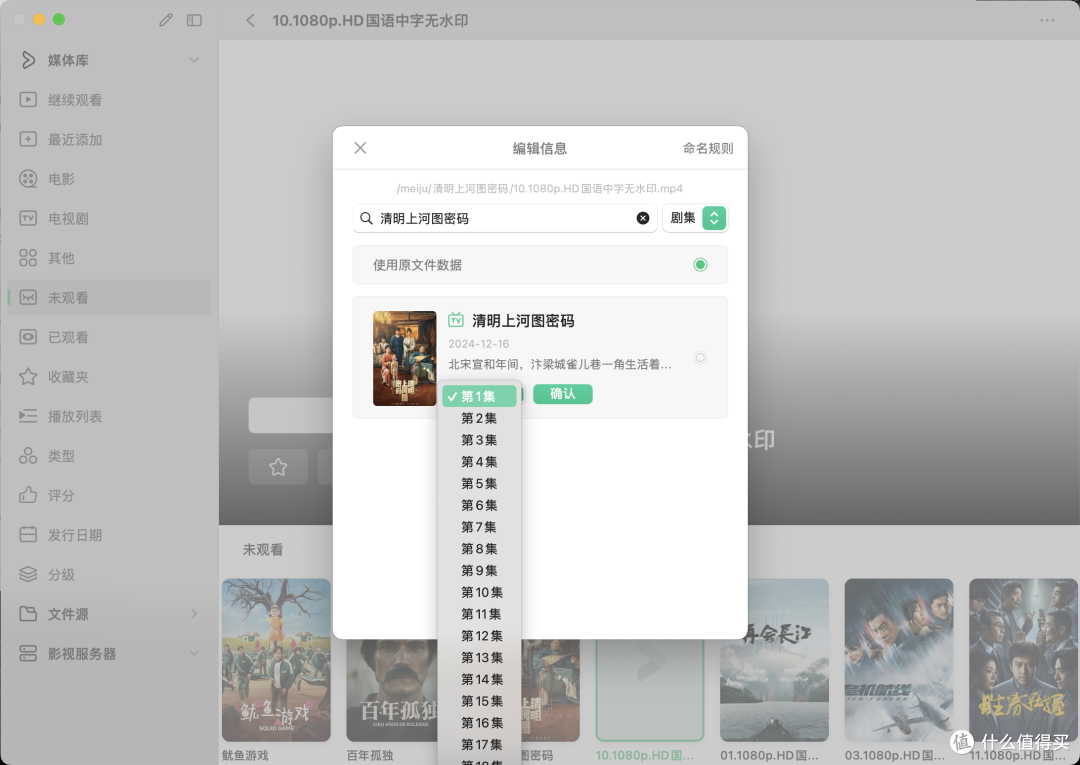Viewport: 1080px width, 765px height.
Task: Click the 已观看 sidebar icon
Action: (28, 337)
